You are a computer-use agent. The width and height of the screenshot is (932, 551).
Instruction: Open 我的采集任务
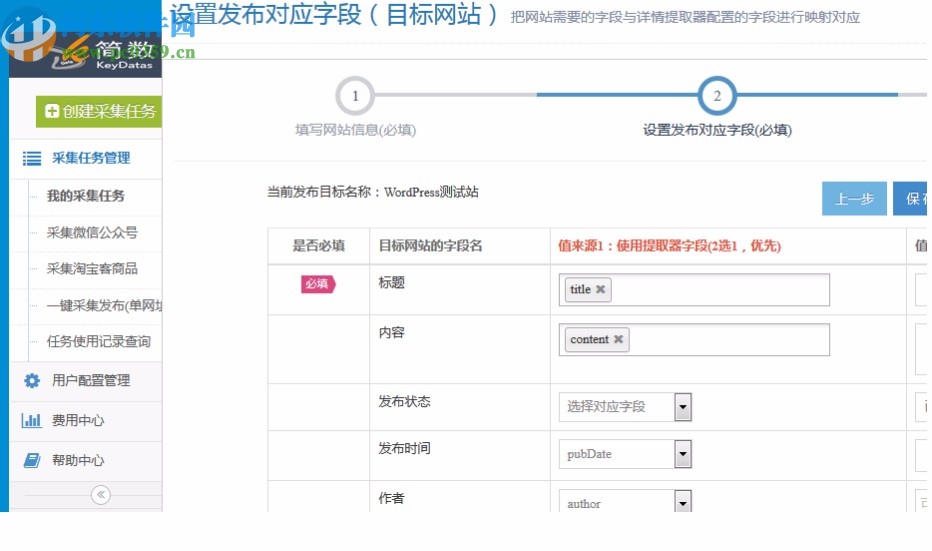(x=86, y=196)
